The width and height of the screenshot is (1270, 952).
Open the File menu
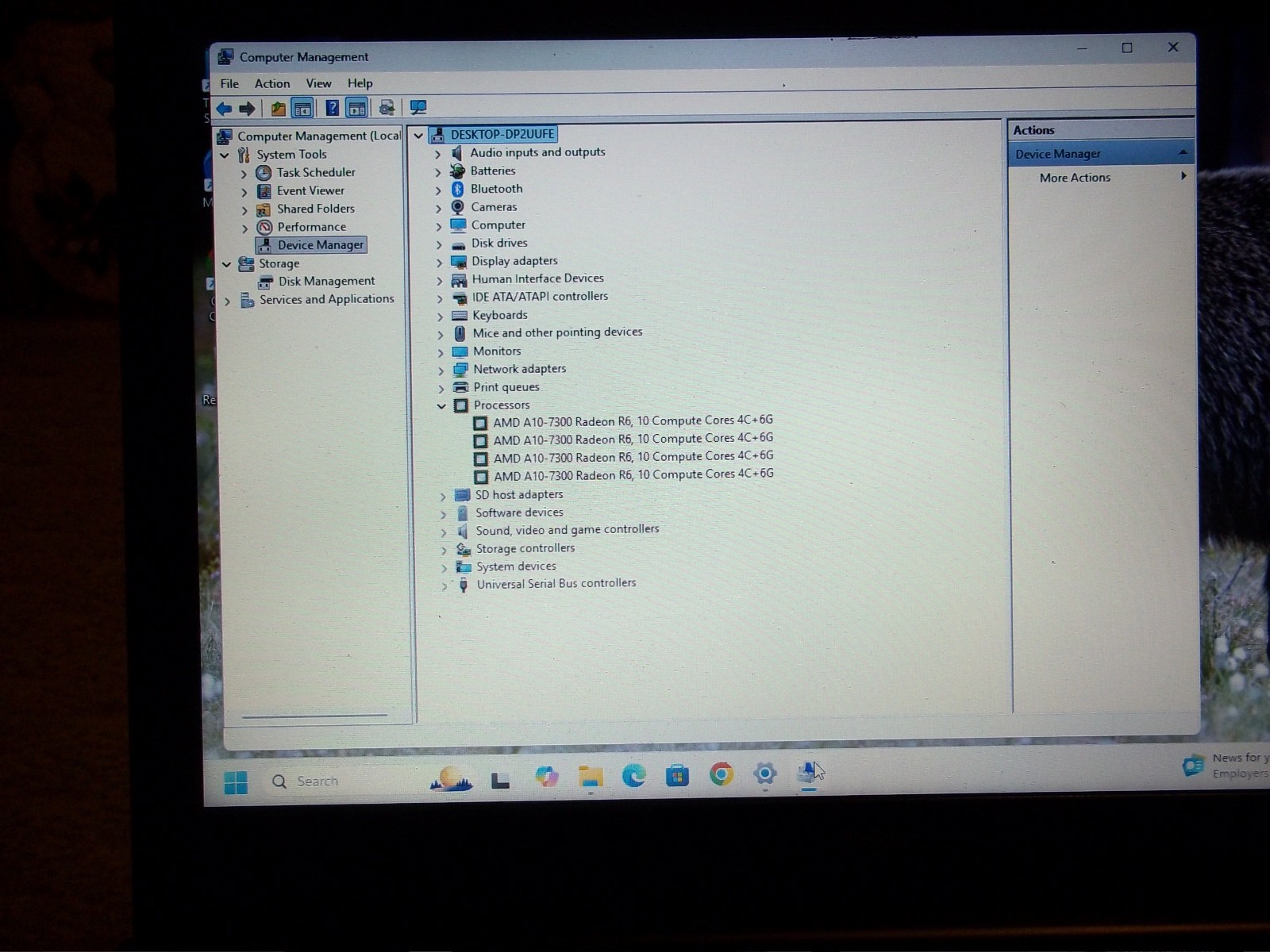[229, 83]
